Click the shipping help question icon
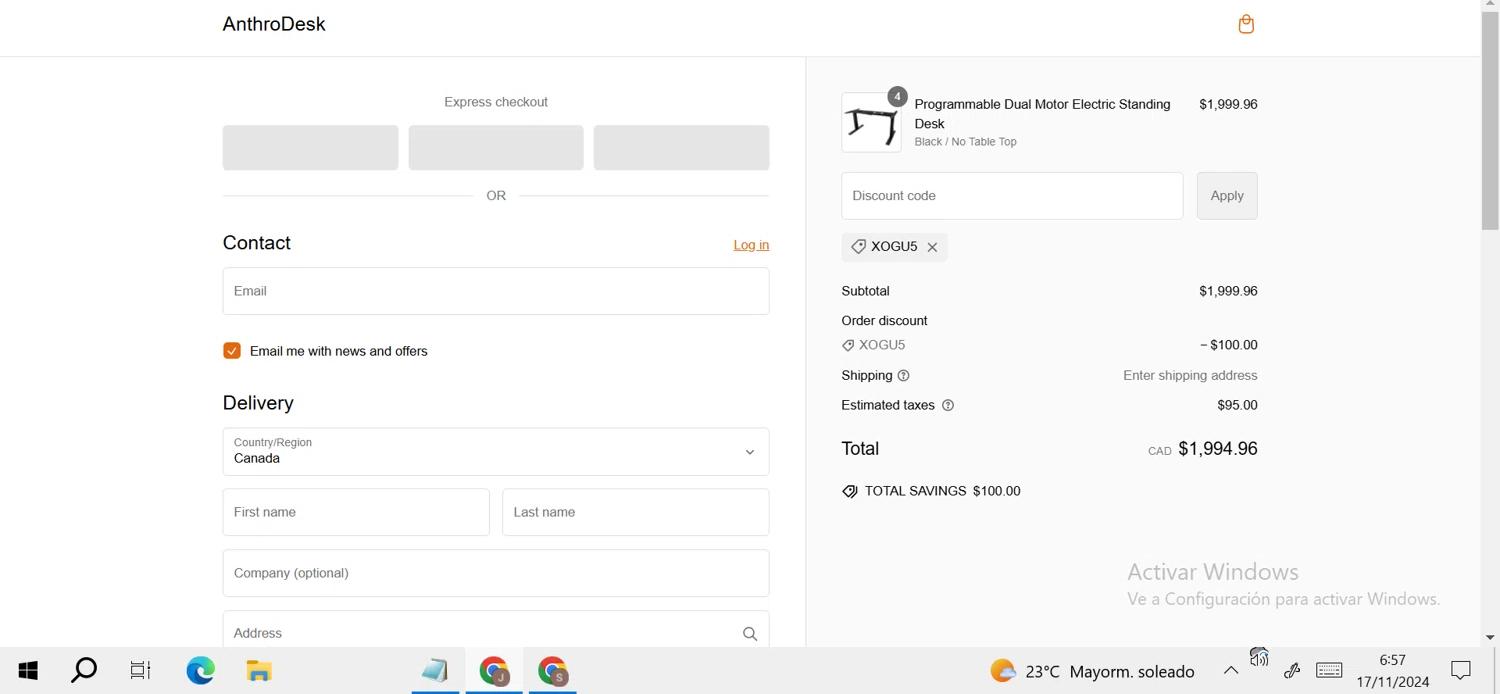 click(x=903, y=376)
